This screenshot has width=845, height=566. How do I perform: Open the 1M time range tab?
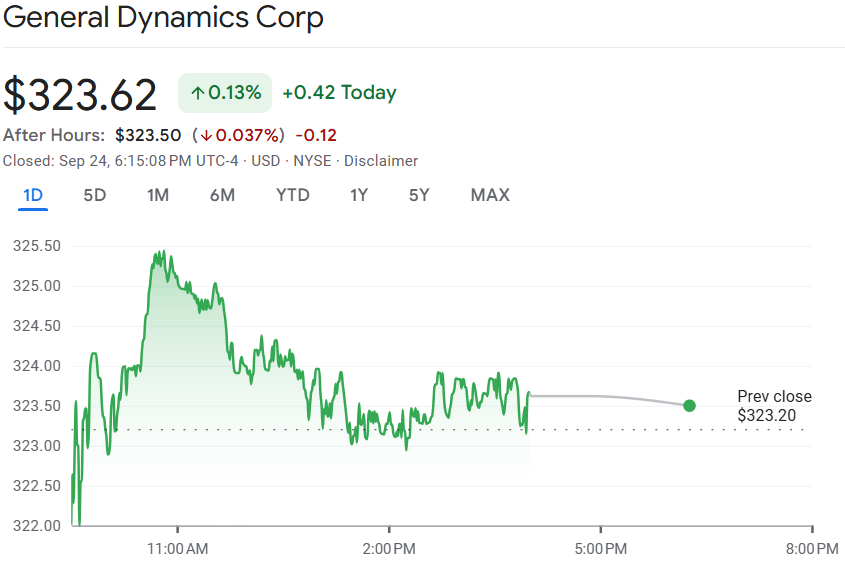click(157, 195)
